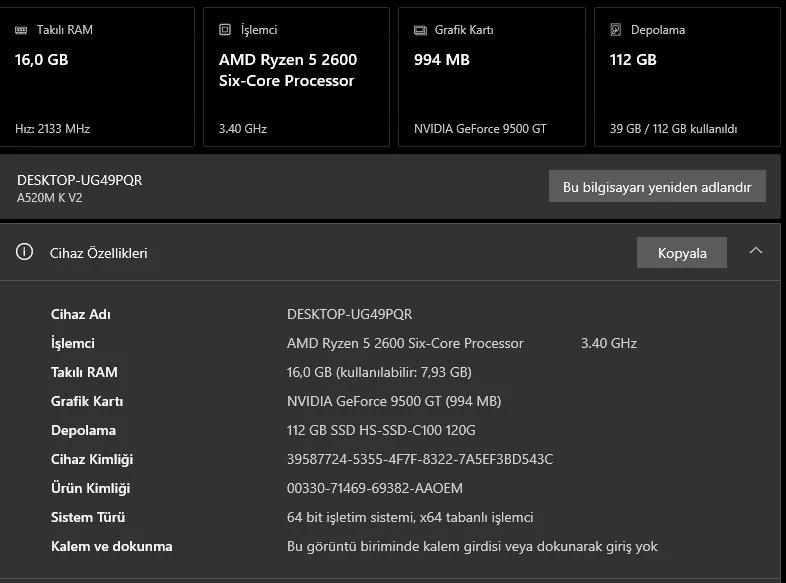Open the AMD Ryzen 5 2600 processor card

(296, 78)
